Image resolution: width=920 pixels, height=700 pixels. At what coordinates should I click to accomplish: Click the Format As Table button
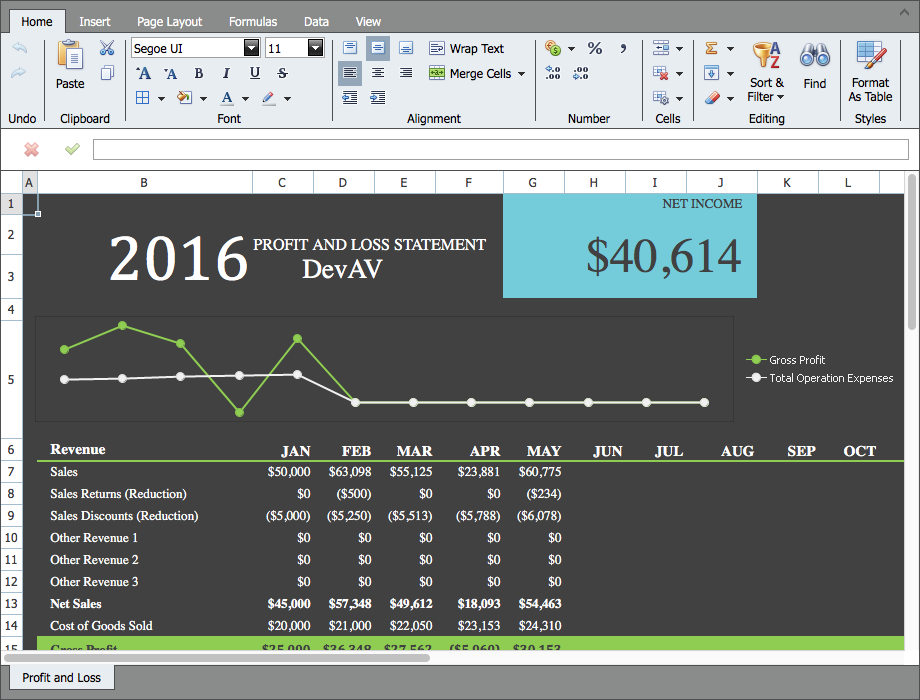[870, 72]
